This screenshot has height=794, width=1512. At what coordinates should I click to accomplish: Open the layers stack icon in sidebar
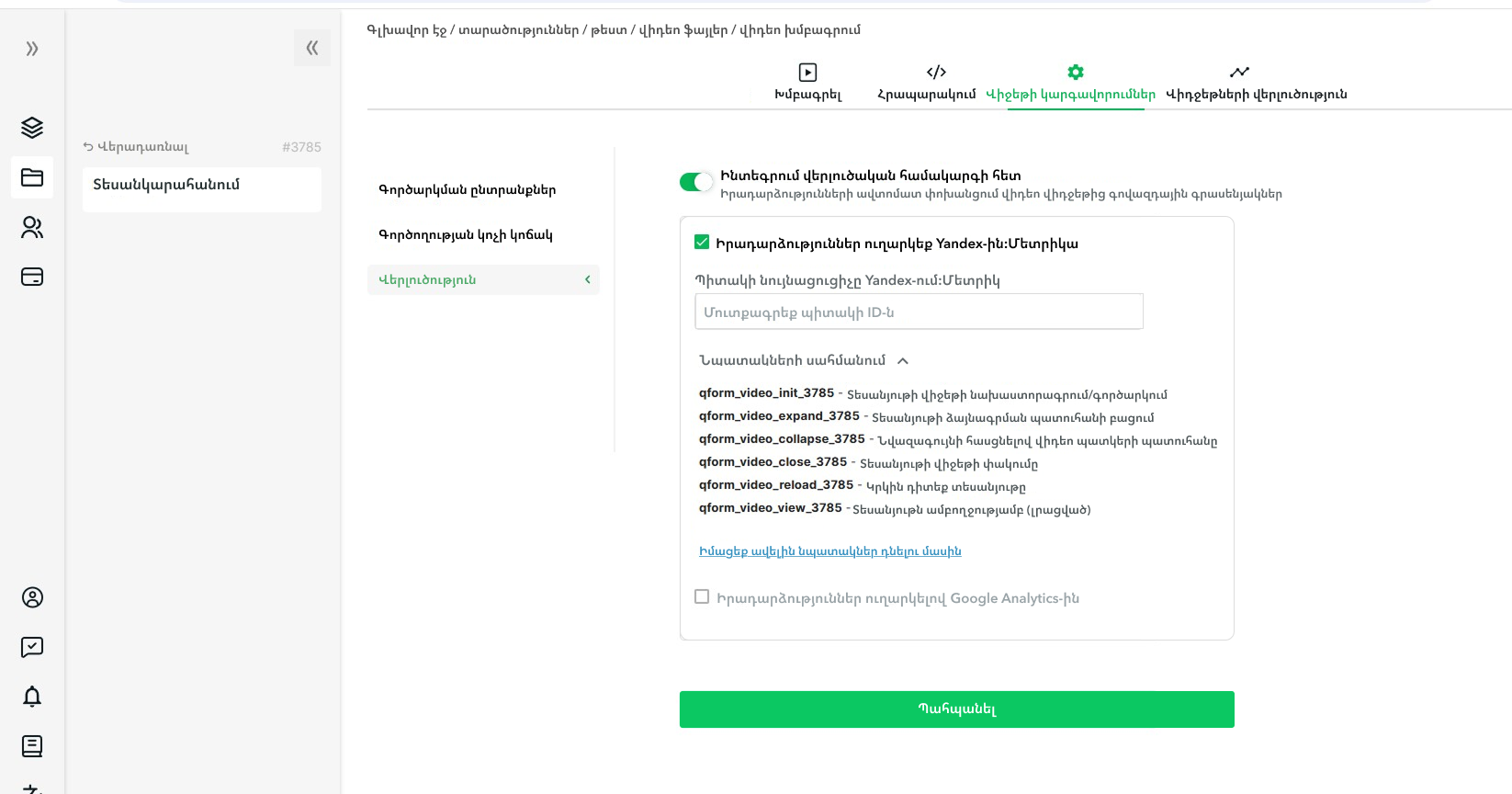(32, 128)
